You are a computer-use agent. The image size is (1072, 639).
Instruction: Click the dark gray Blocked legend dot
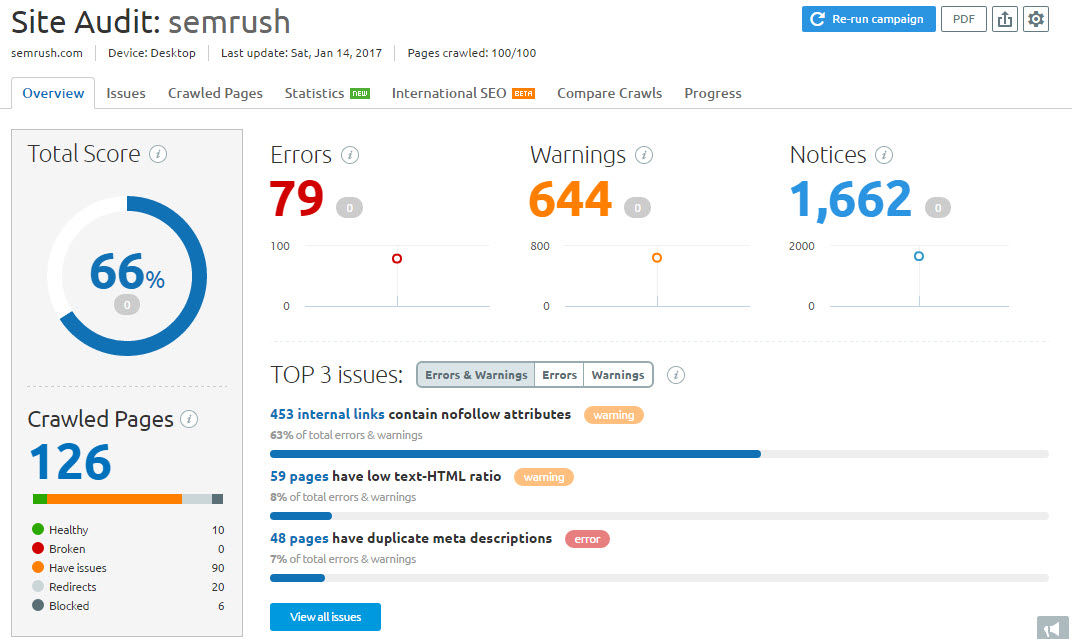[x=38, y=606]
